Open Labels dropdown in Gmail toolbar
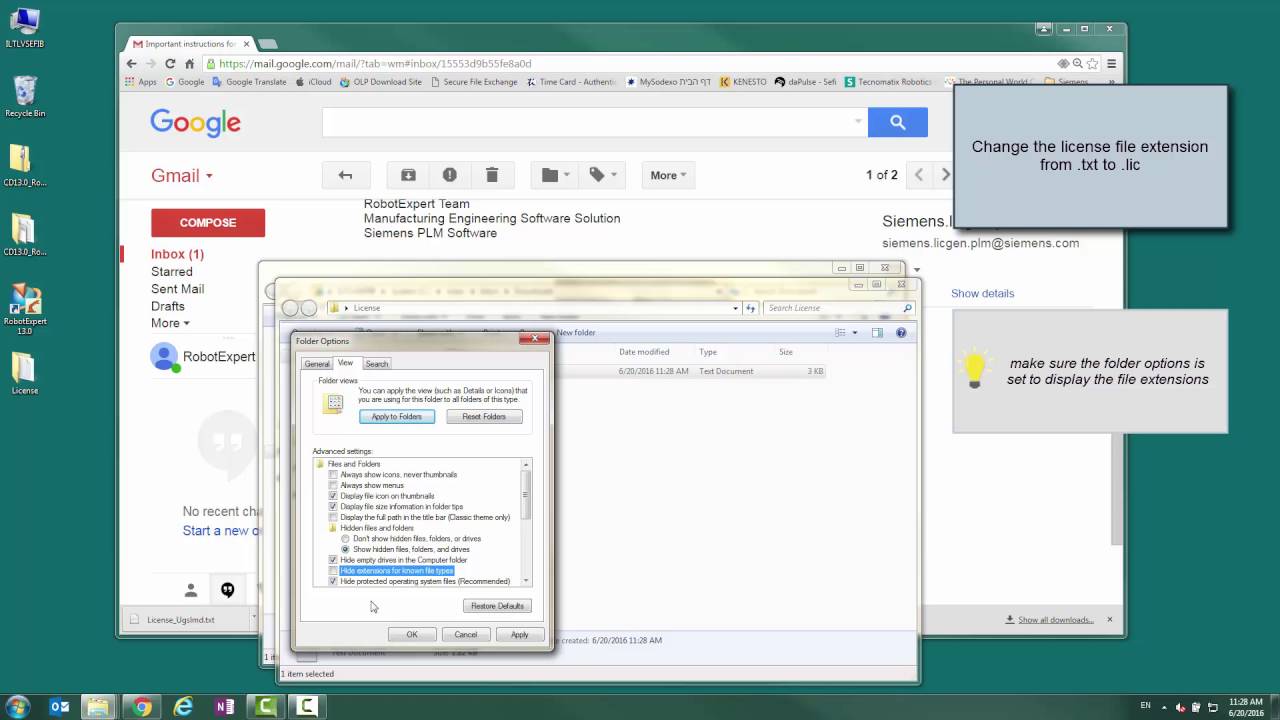1280x720 pixels. pos(602,175)
